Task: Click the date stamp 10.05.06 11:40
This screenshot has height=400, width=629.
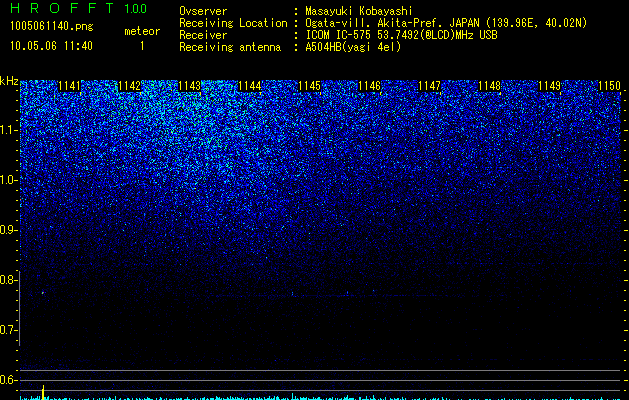Action: tap(51, 46)
